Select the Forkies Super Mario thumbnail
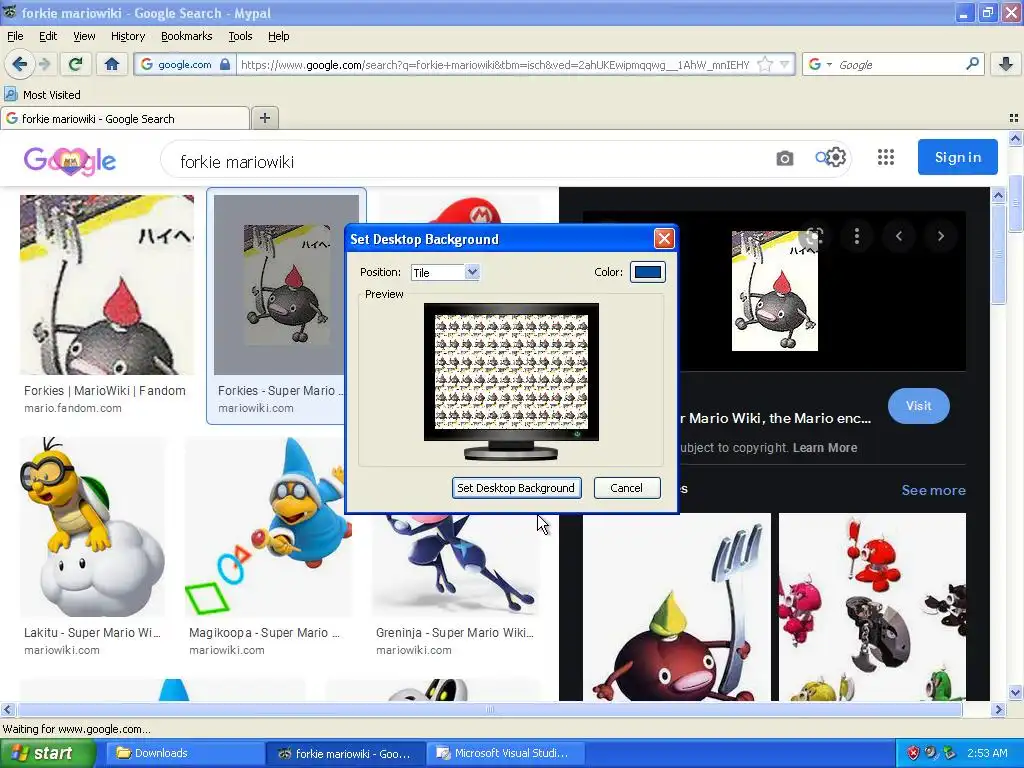1024x768 pixels. point(286,285)
